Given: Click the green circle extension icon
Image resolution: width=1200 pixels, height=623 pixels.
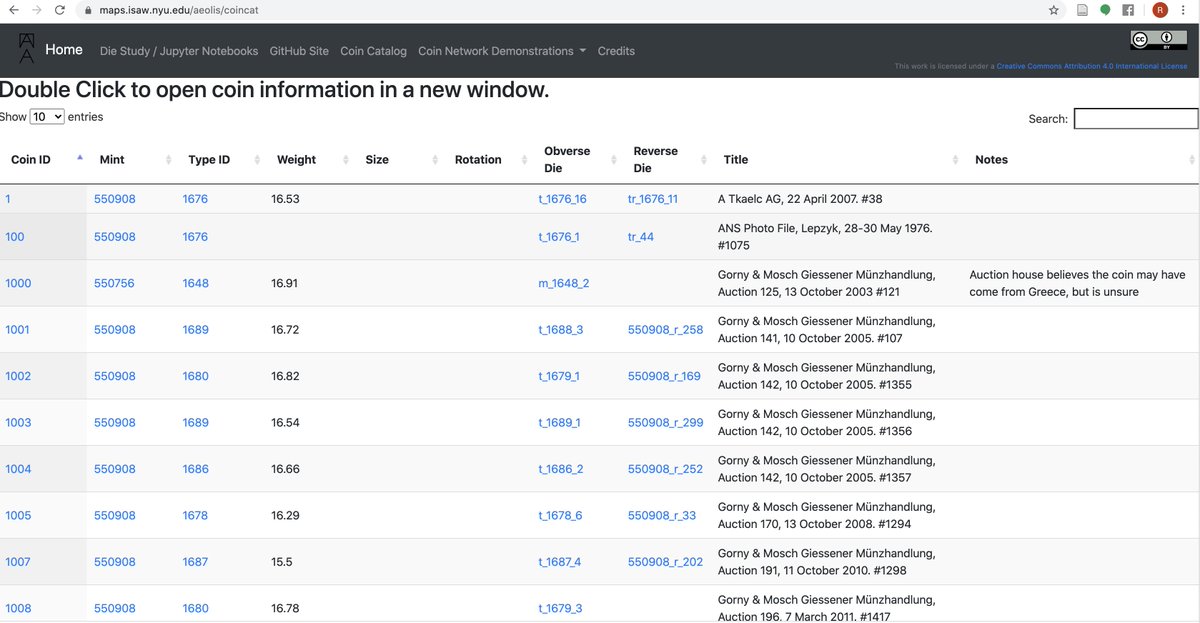Looking at the screenshot, I should point(1105,10).
